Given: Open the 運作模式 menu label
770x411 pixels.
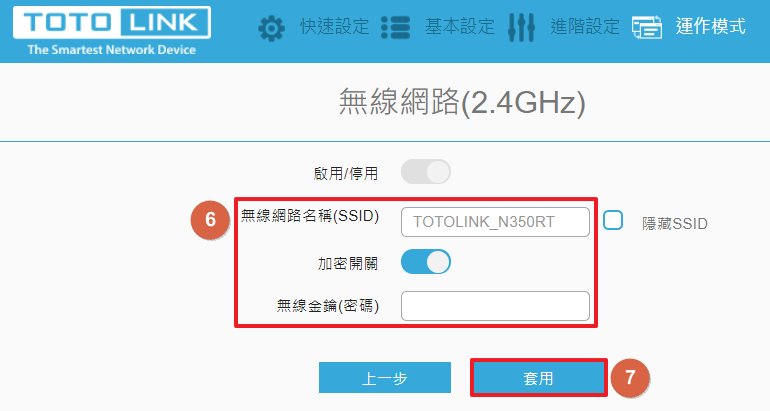Looking at the screenshot, I should (711, 27).
